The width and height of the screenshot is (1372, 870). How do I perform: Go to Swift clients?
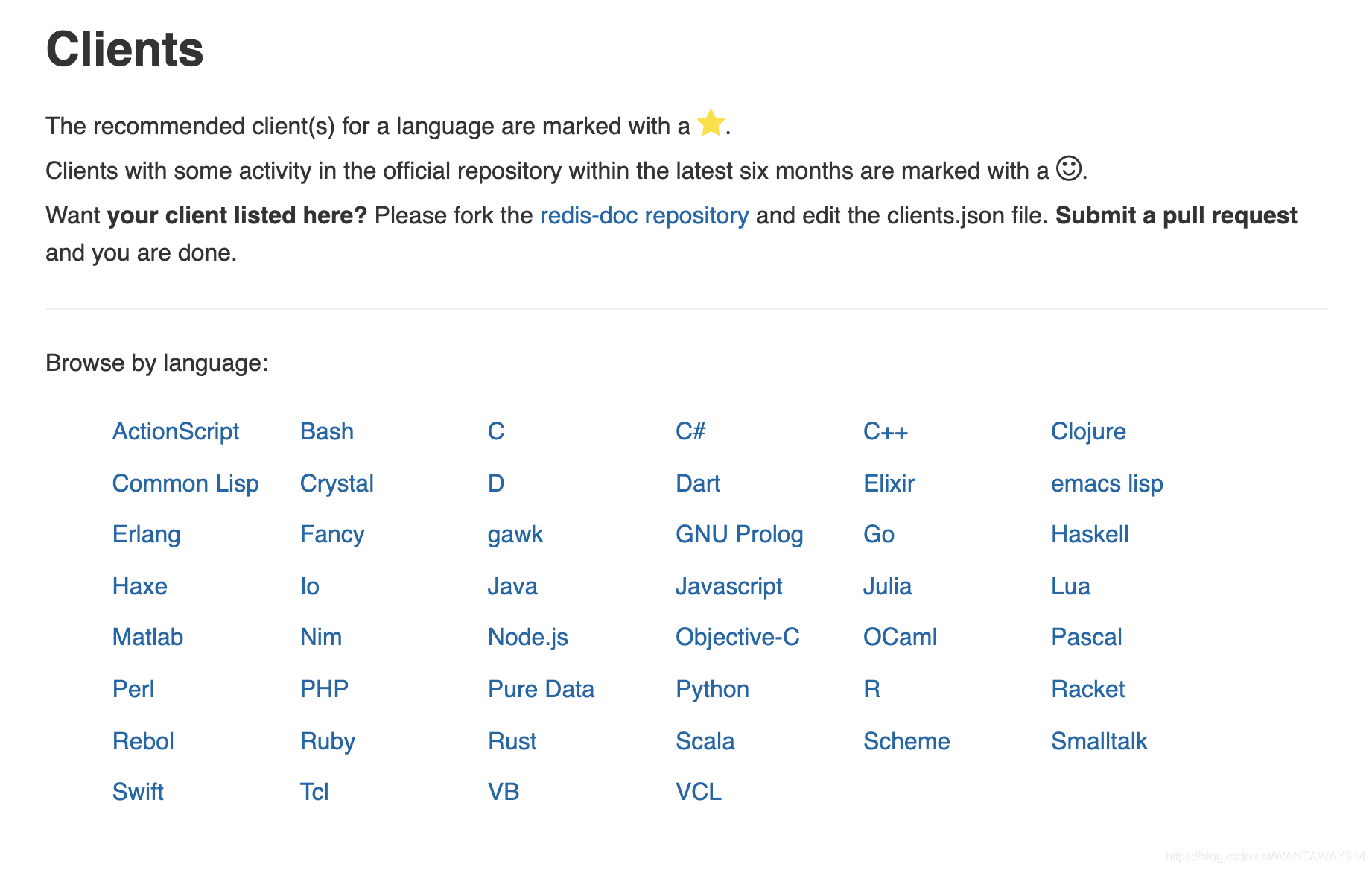pyautogui.click(x=138, y=792)
